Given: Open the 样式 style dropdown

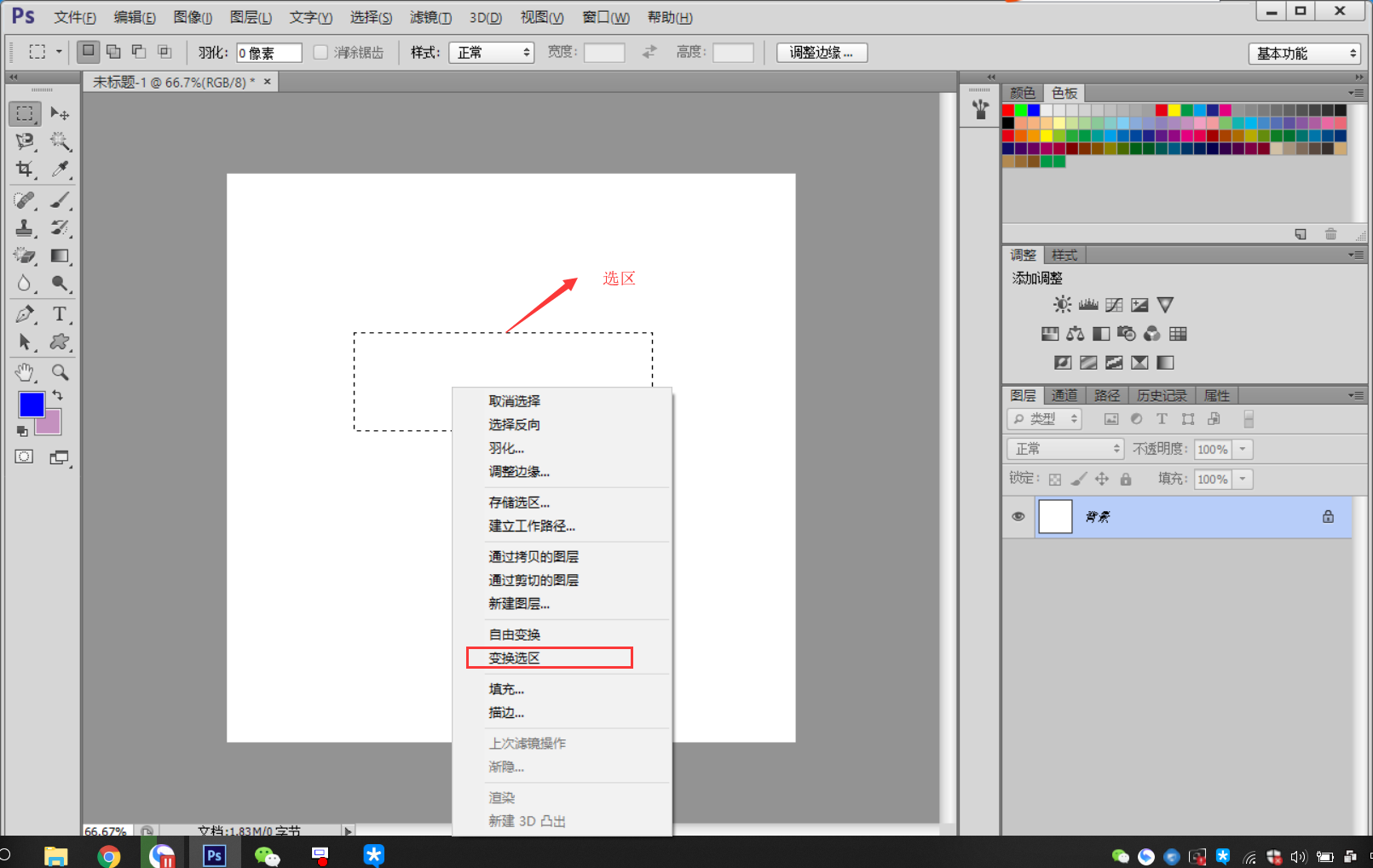Looking at the screenshot, I should click(493, 53).
